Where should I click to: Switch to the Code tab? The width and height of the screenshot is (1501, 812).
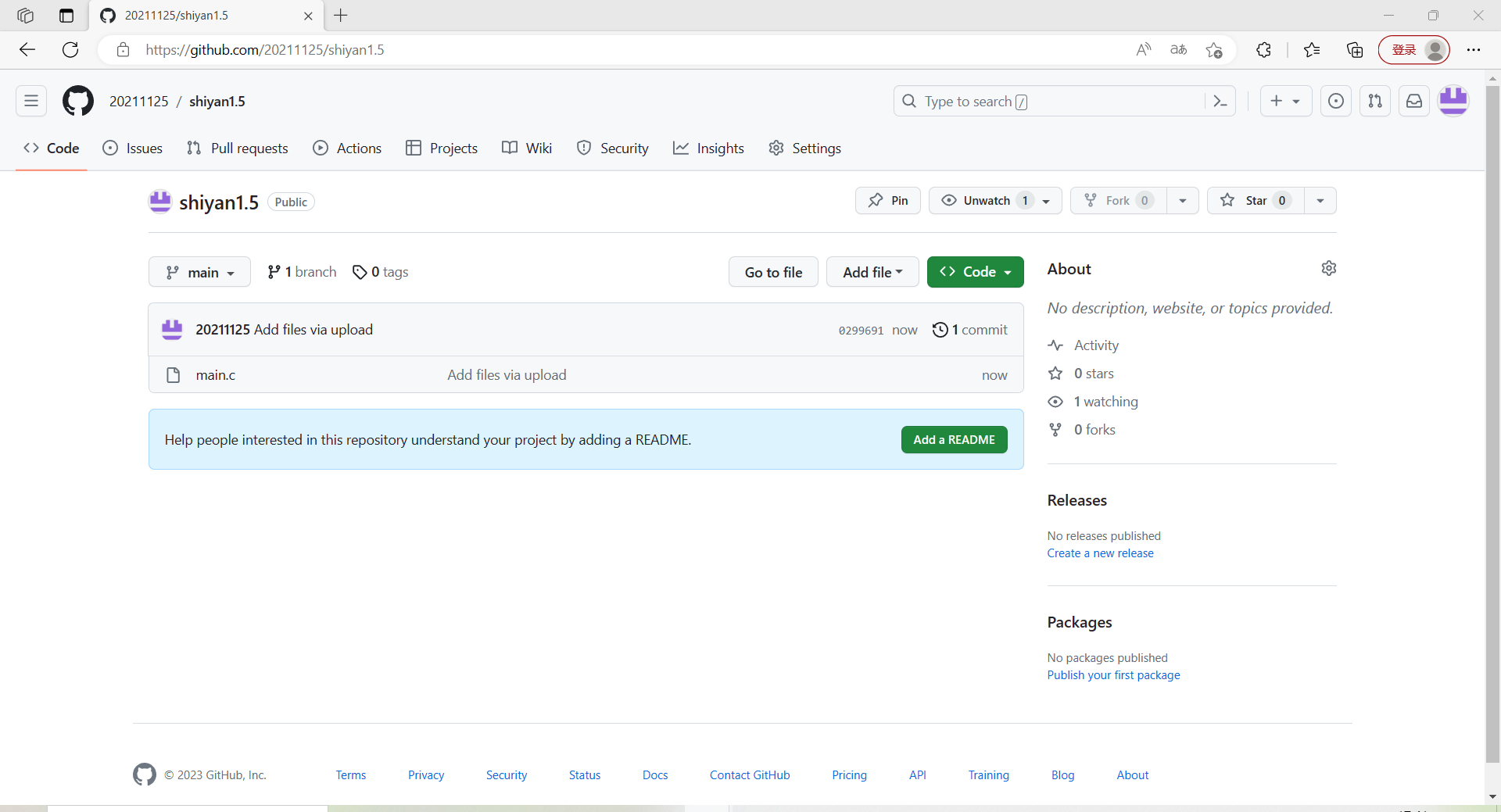tap(52, 148)
